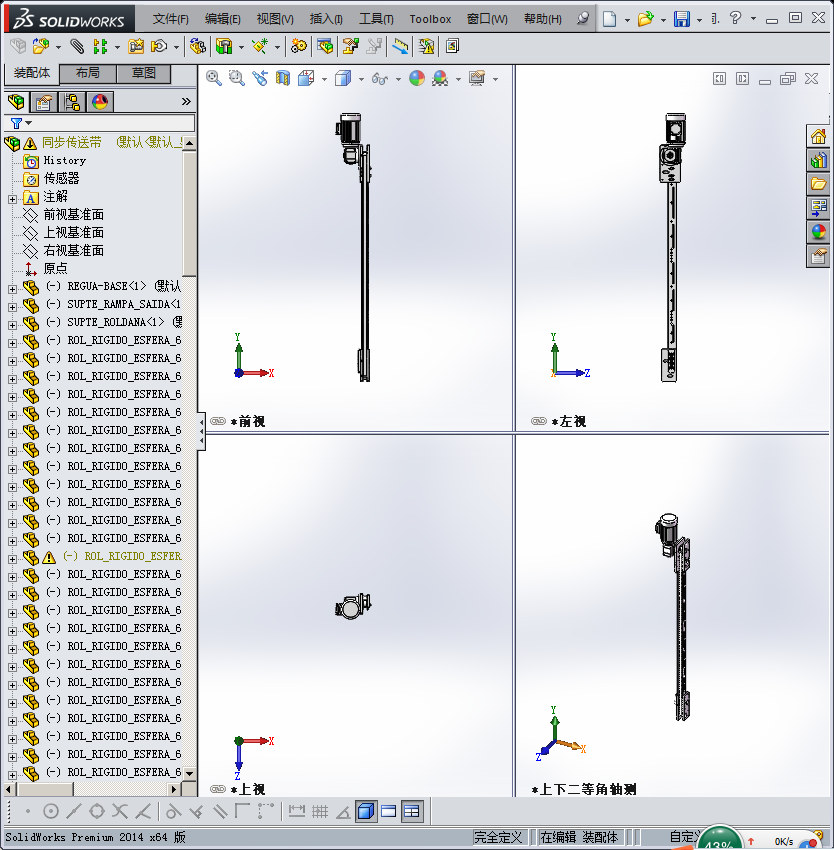Open the Hide/Show Items glasses dropdown
This screenshot has width=834, height=850.
[398, 79]
